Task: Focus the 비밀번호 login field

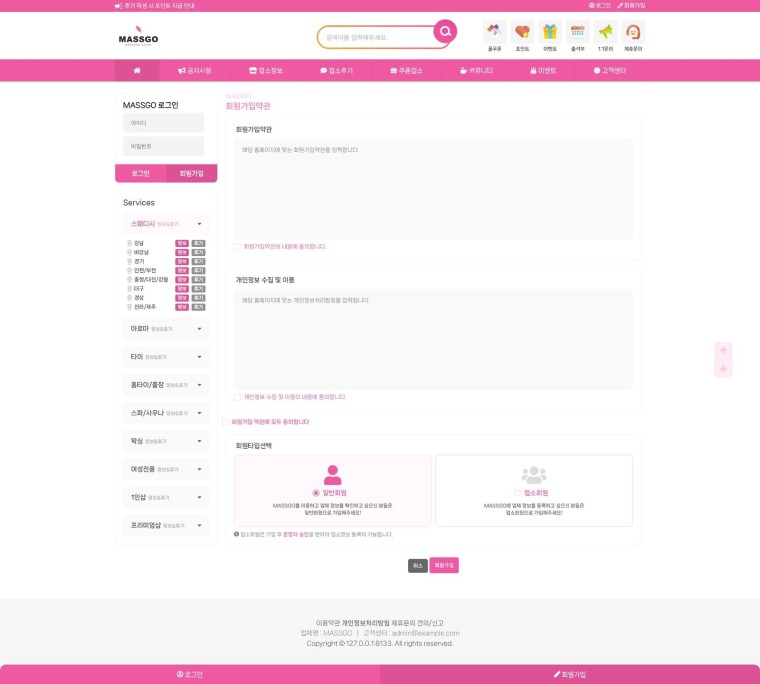Action: 163,146
